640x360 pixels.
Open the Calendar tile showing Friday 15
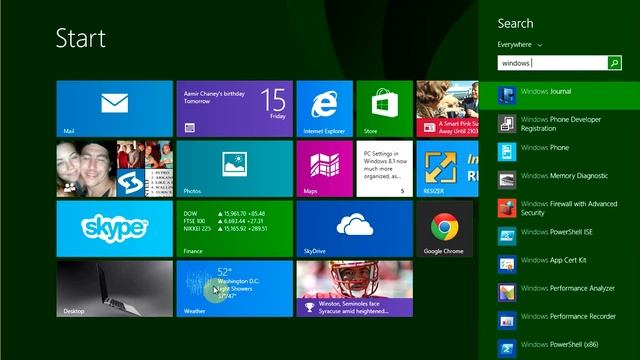235,109
